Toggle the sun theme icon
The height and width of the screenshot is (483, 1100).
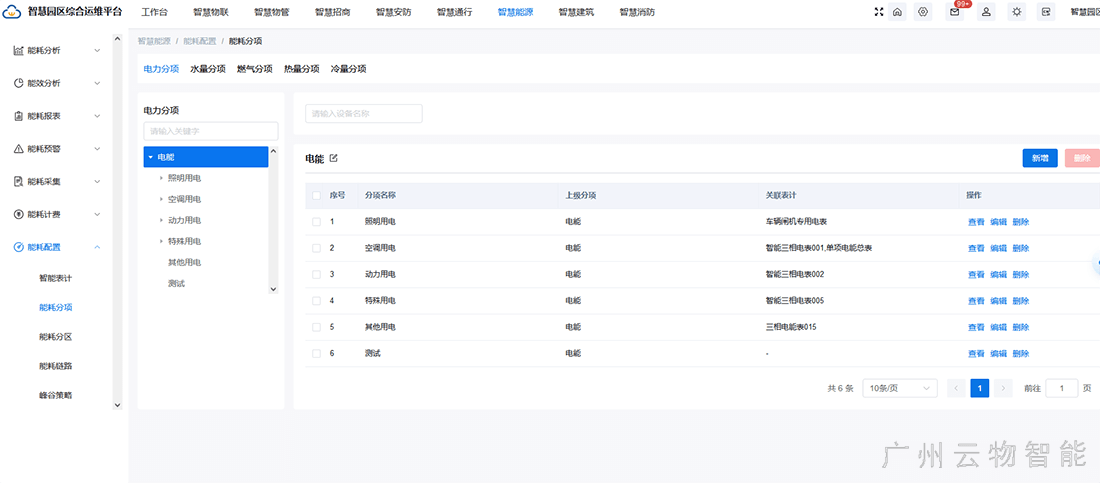point(1017,12)
